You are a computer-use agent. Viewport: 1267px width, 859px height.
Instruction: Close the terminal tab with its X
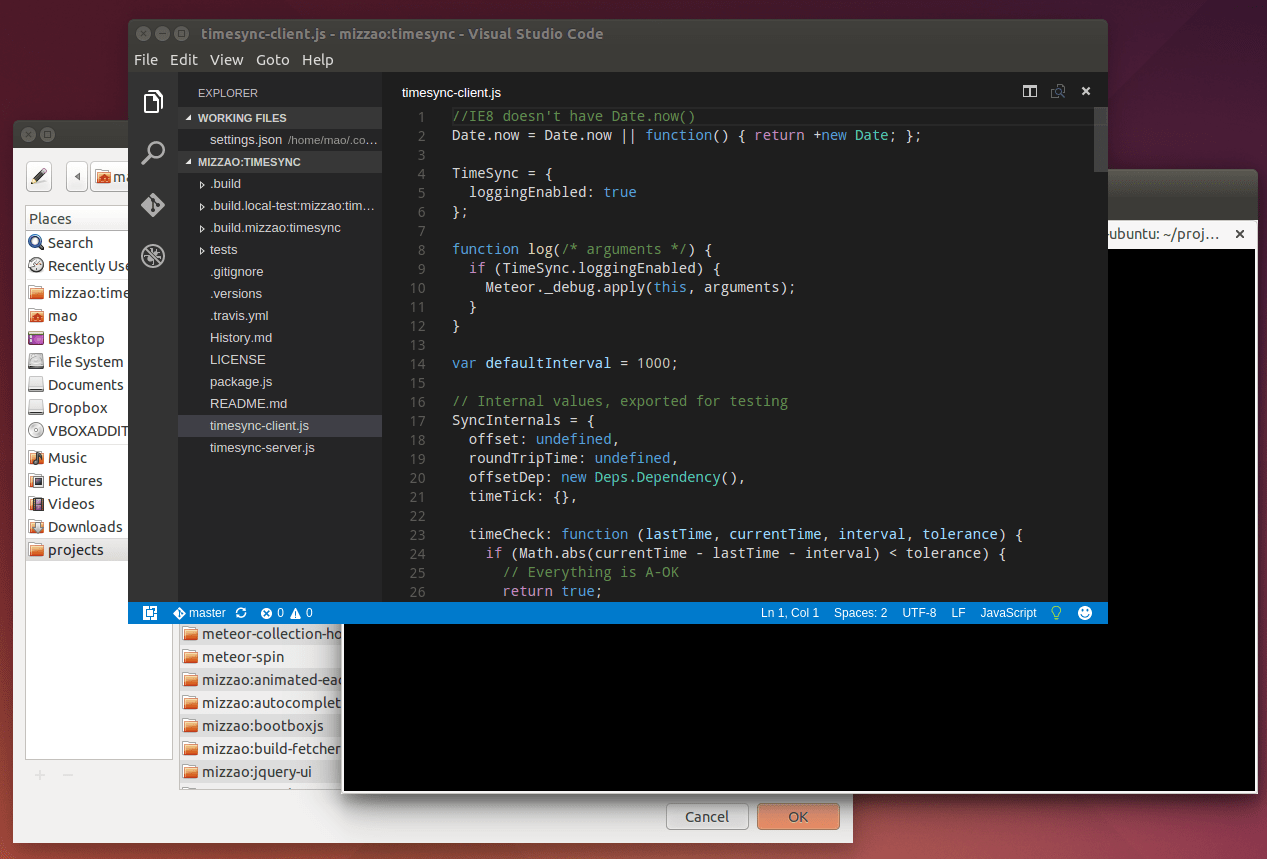pos(1240,234)
